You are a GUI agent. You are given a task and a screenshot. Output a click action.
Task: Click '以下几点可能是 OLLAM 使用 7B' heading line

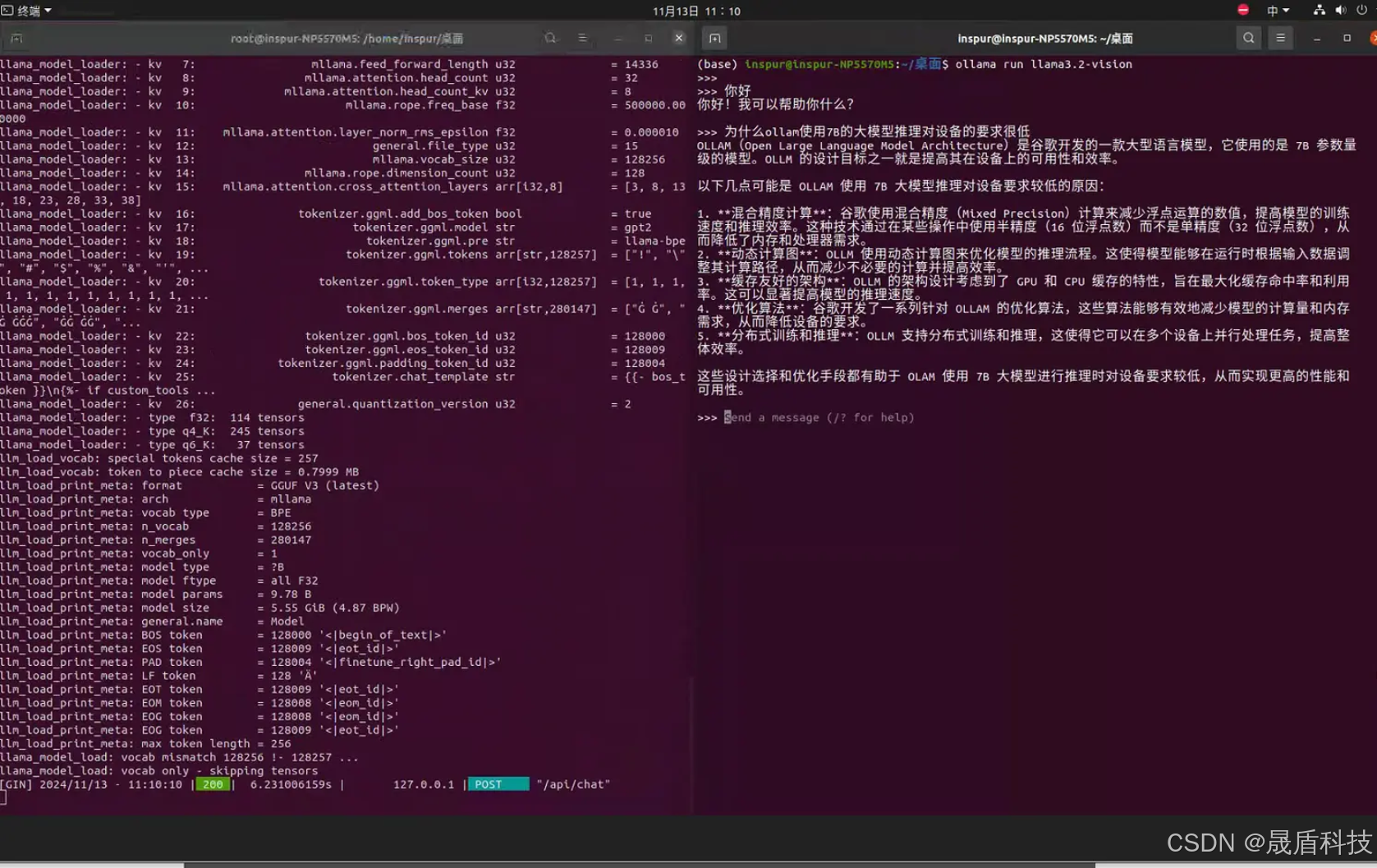pos(901,186)
